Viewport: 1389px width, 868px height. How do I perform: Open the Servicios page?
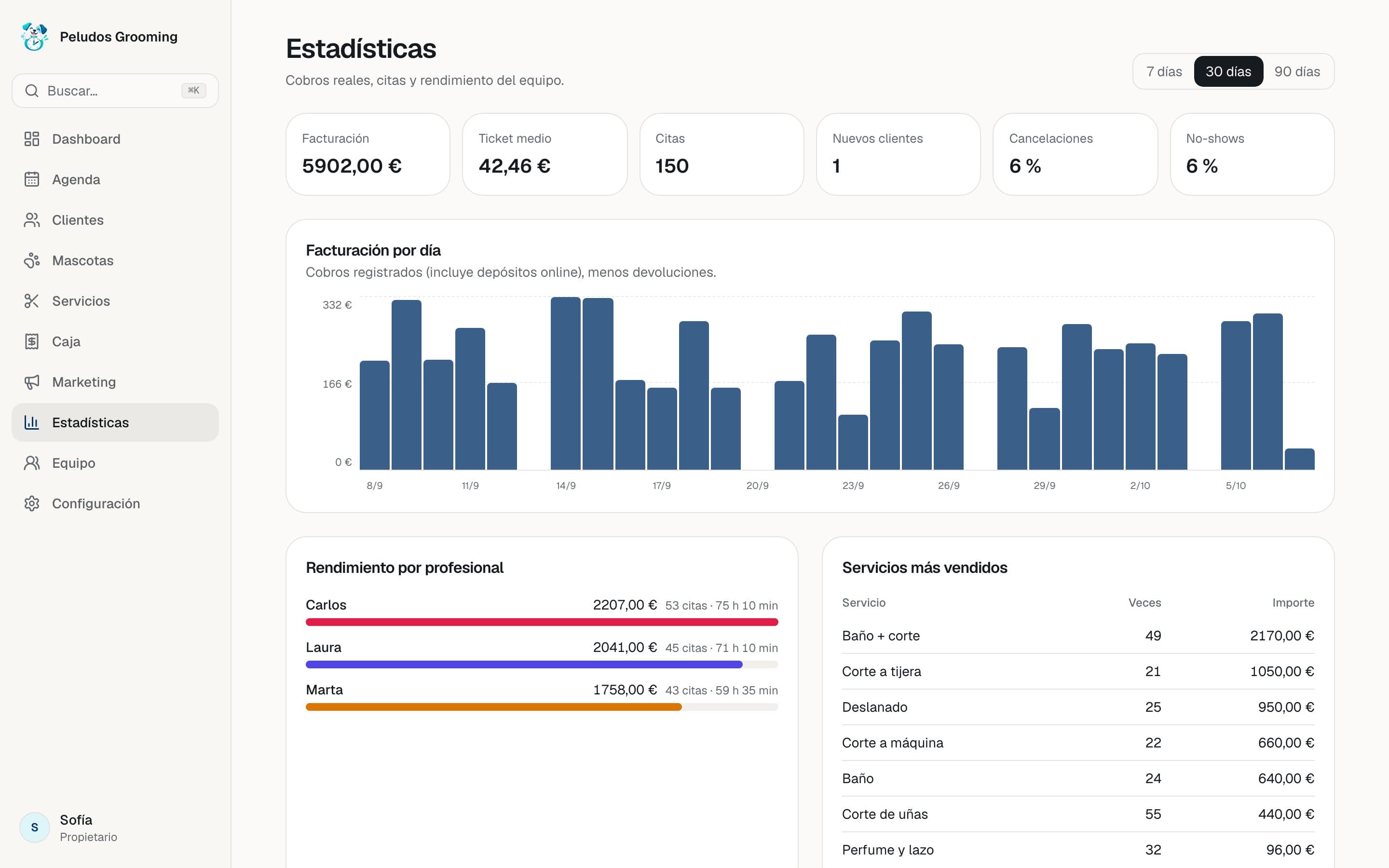[x=115, y=301]
